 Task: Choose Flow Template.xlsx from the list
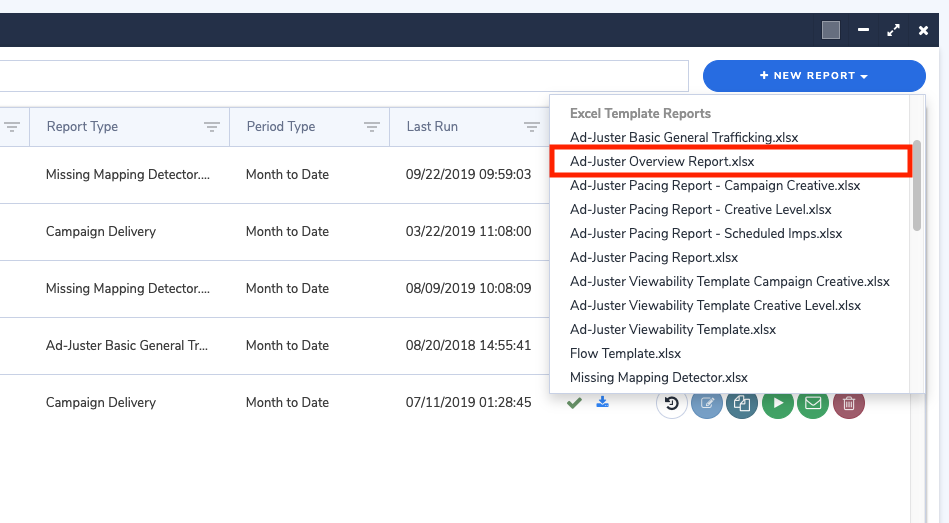tap(625, 354)
